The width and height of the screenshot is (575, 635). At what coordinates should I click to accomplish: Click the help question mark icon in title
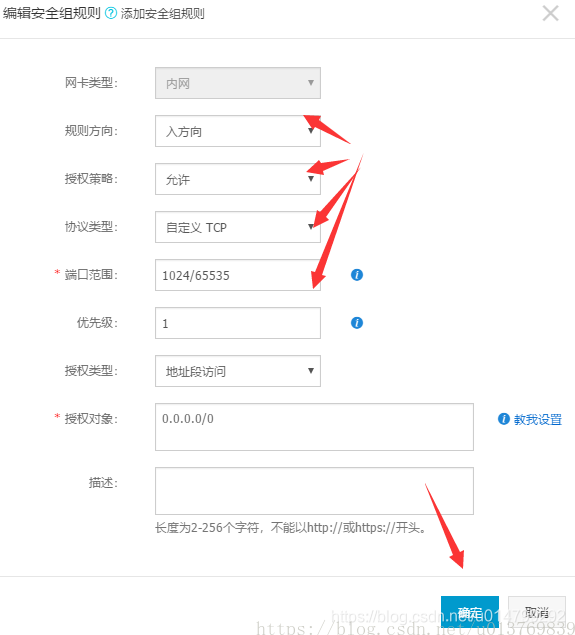pos(111,13)
